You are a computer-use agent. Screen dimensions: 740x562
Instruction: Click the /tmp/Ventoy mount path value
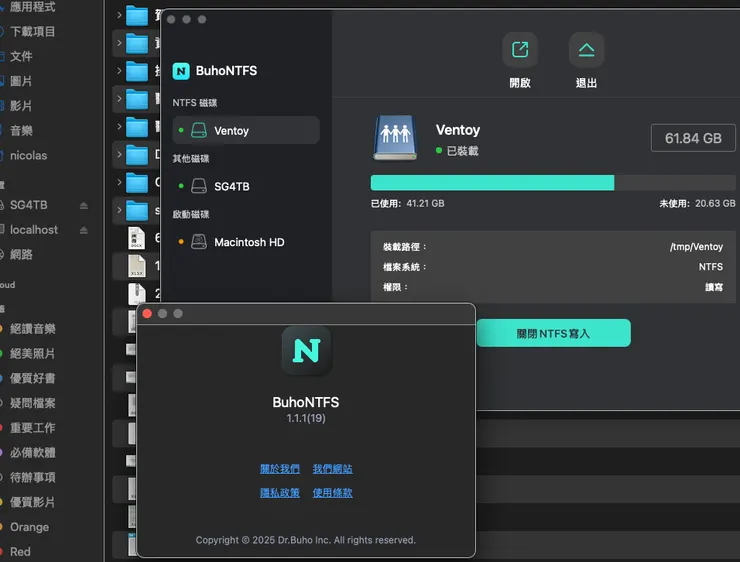click(x=696, y=246)
